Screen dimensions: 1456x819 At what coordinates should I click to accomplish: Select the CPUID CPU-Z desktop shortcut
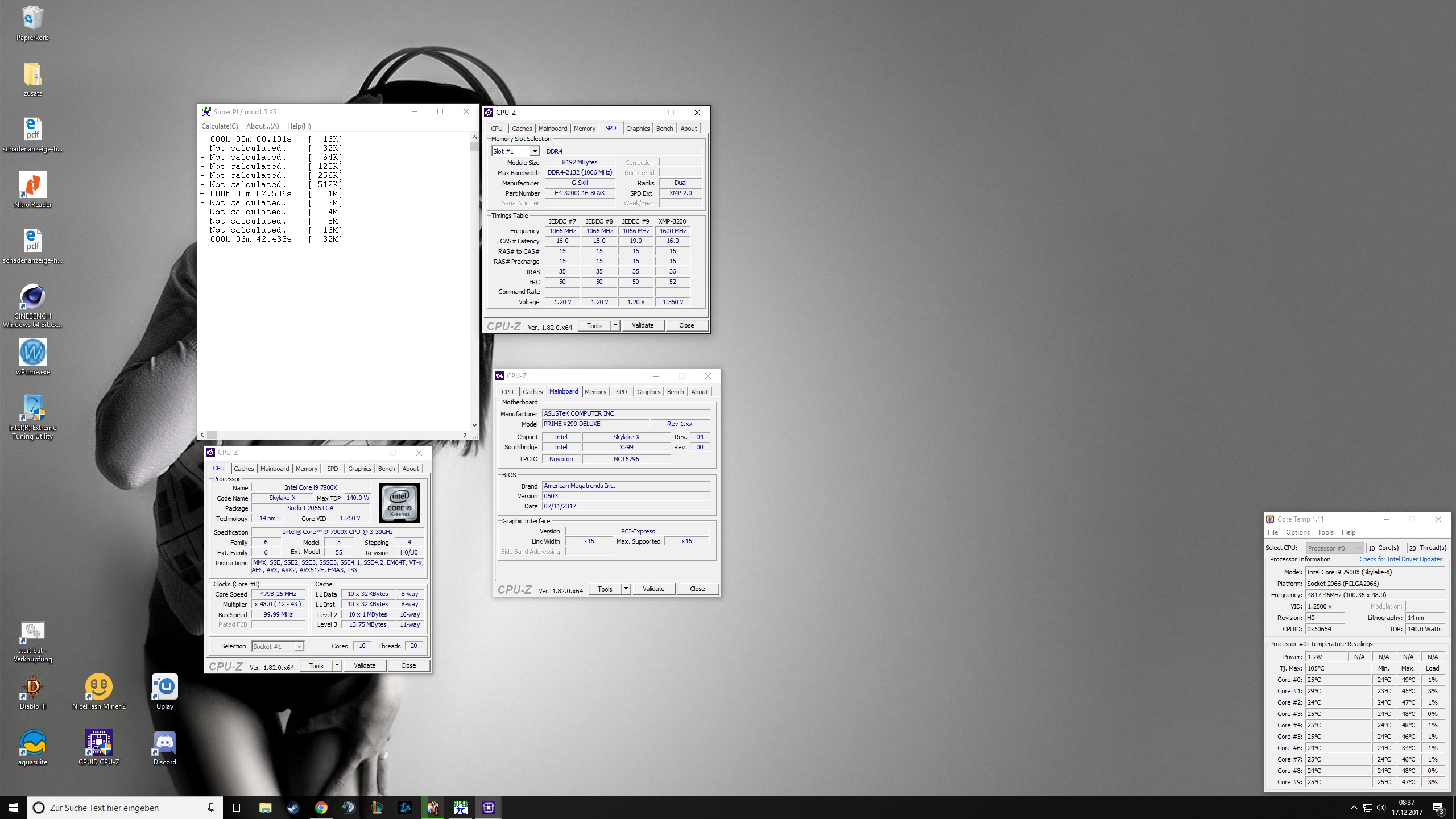click(99, 747)
